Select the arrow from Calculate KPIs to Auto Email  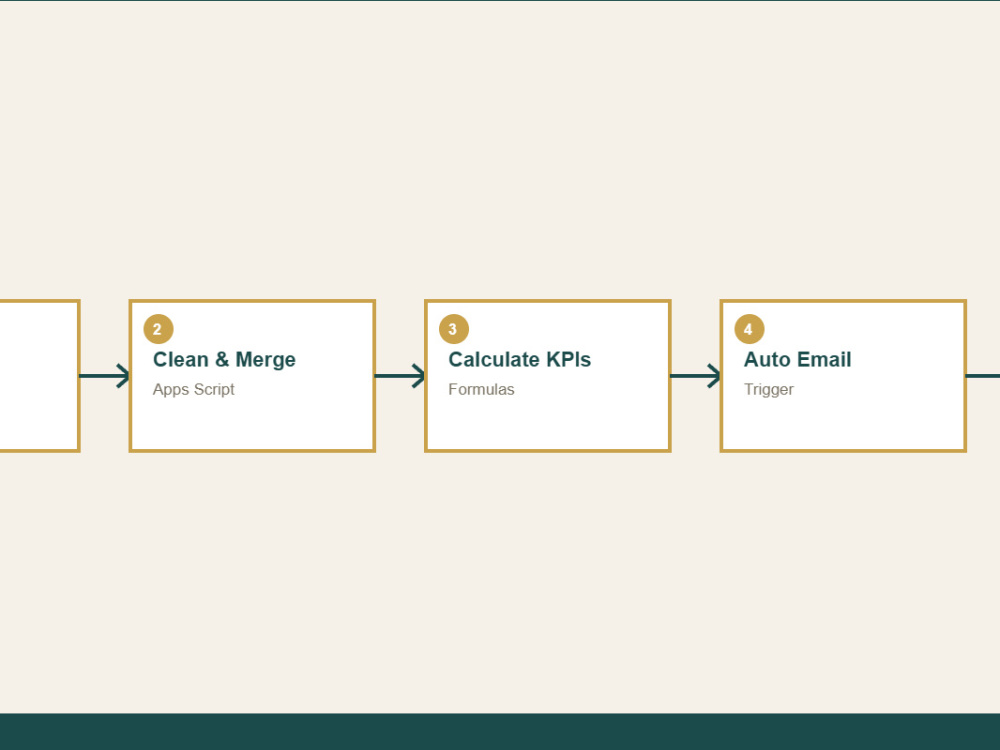695,376
